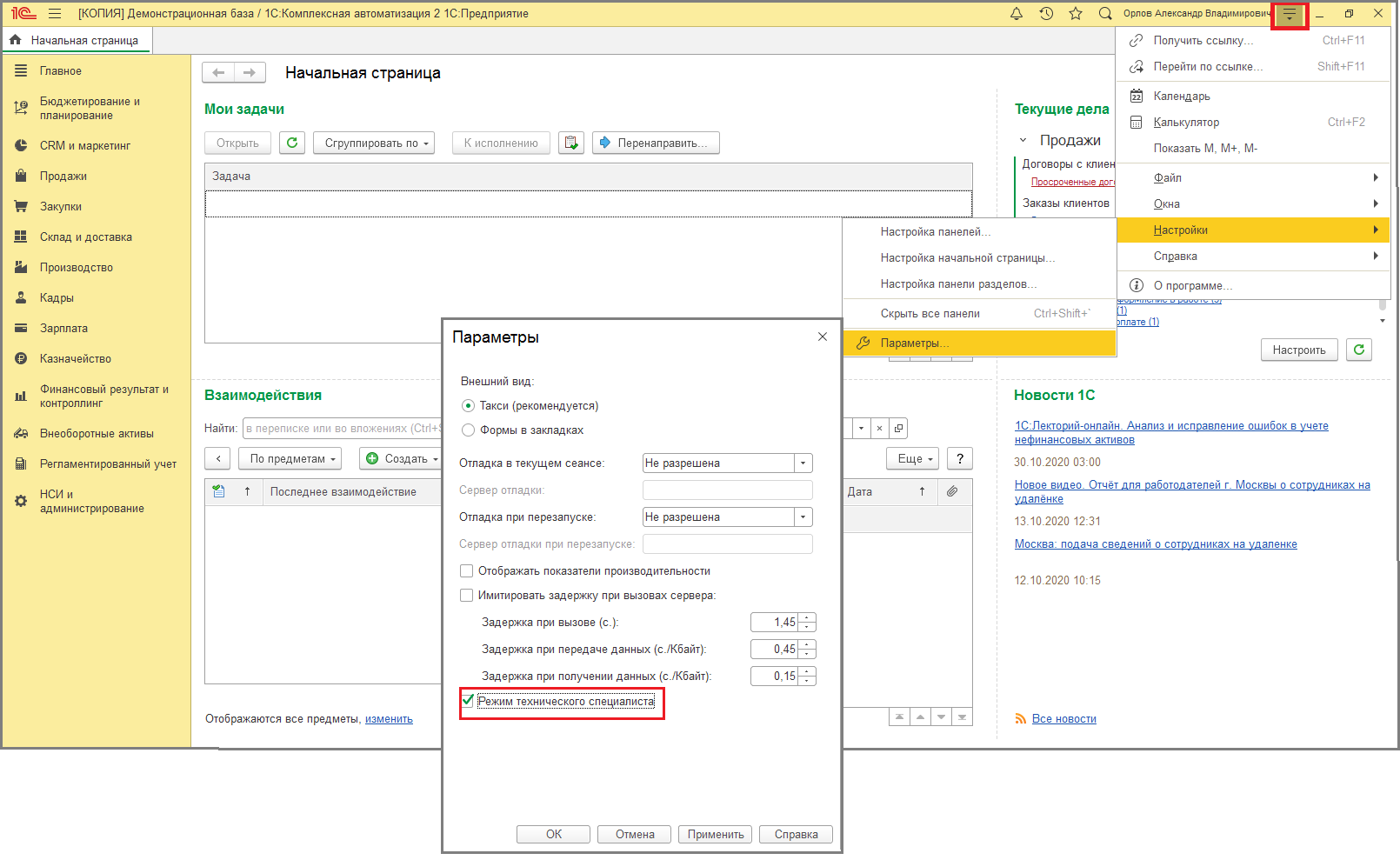The width and height of the screenshot is (1400, 860).
Task: Click the search magnifier icon in title bar
Action: pos(1105,14)
